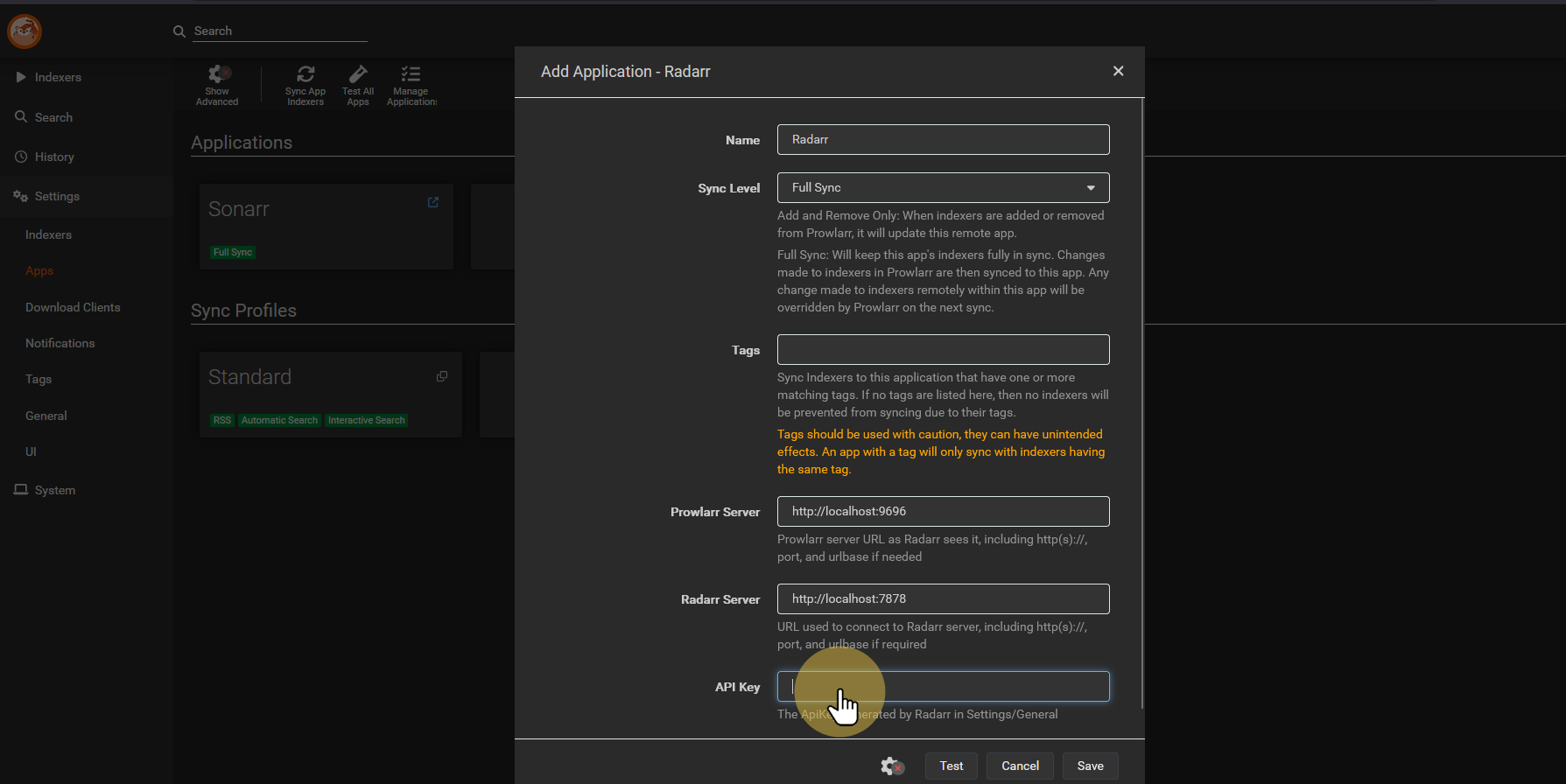Click the Interactive Search label
Image resolution: width=1566 pixels, height=784 pixels.
click(367, 420)
